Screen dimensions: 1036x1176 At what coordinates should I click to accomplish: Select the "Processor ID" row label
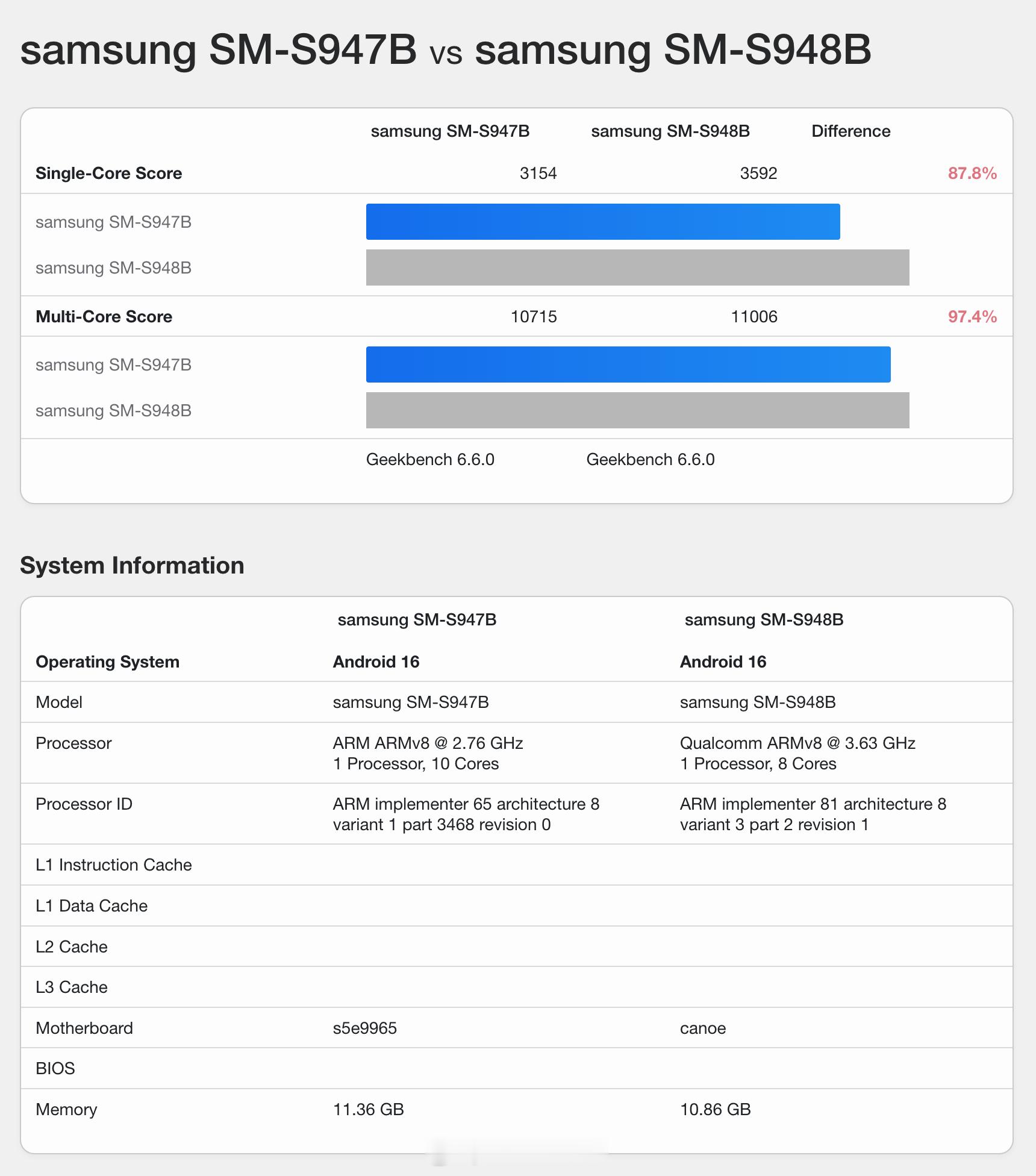[x=84, y=804]
